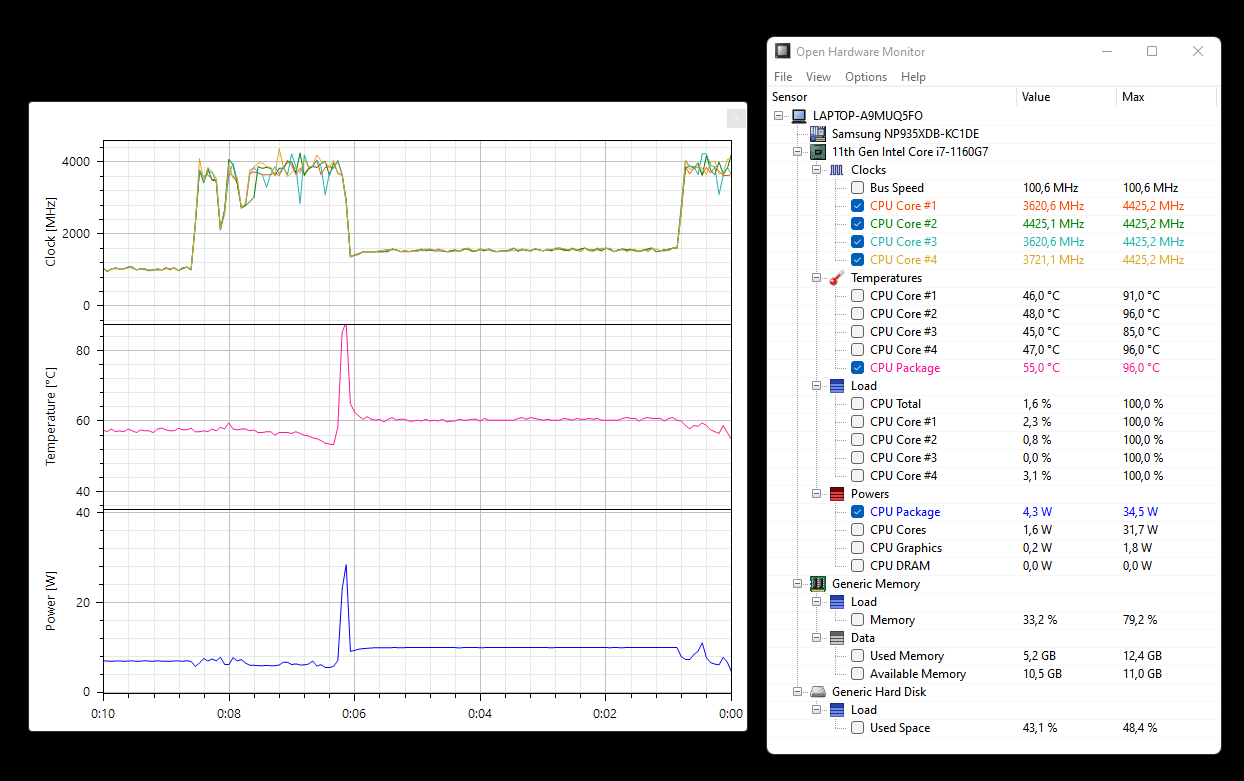This screenshot has width=1244, height=781.
Task: Click the Value column header
Action: (x=1066, y=97)
